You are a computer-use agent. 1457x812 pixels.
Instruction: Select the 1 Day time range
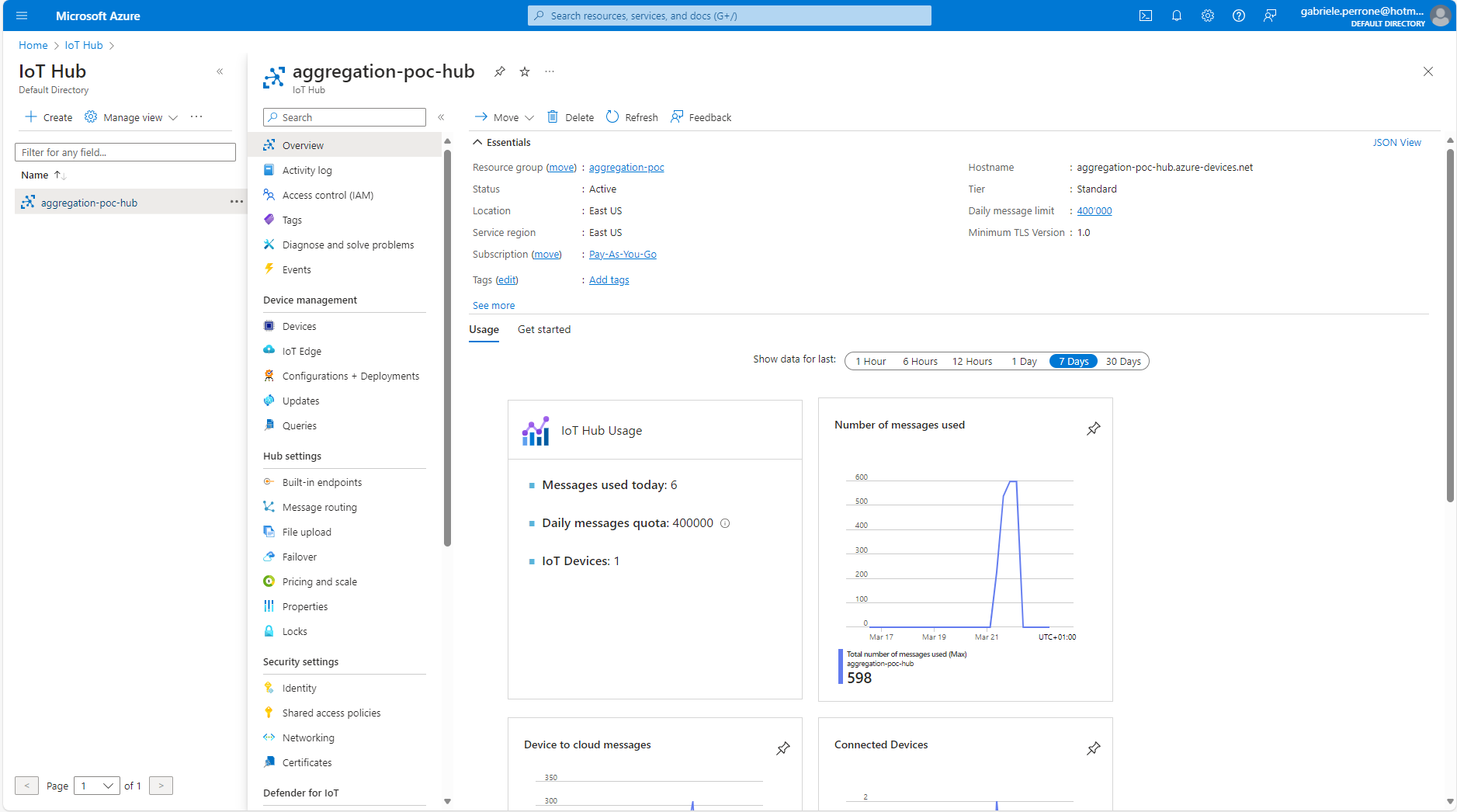pos(1024,360)
